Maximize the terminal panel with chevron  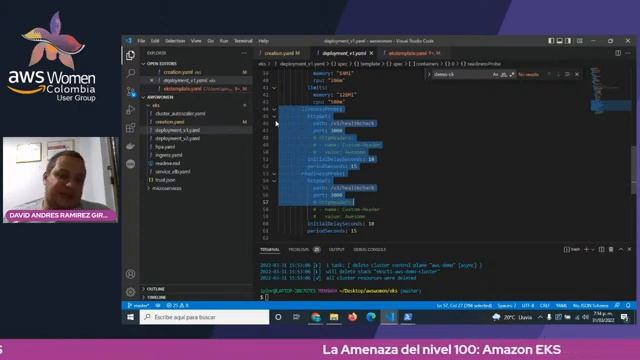(x=621, y=249)
